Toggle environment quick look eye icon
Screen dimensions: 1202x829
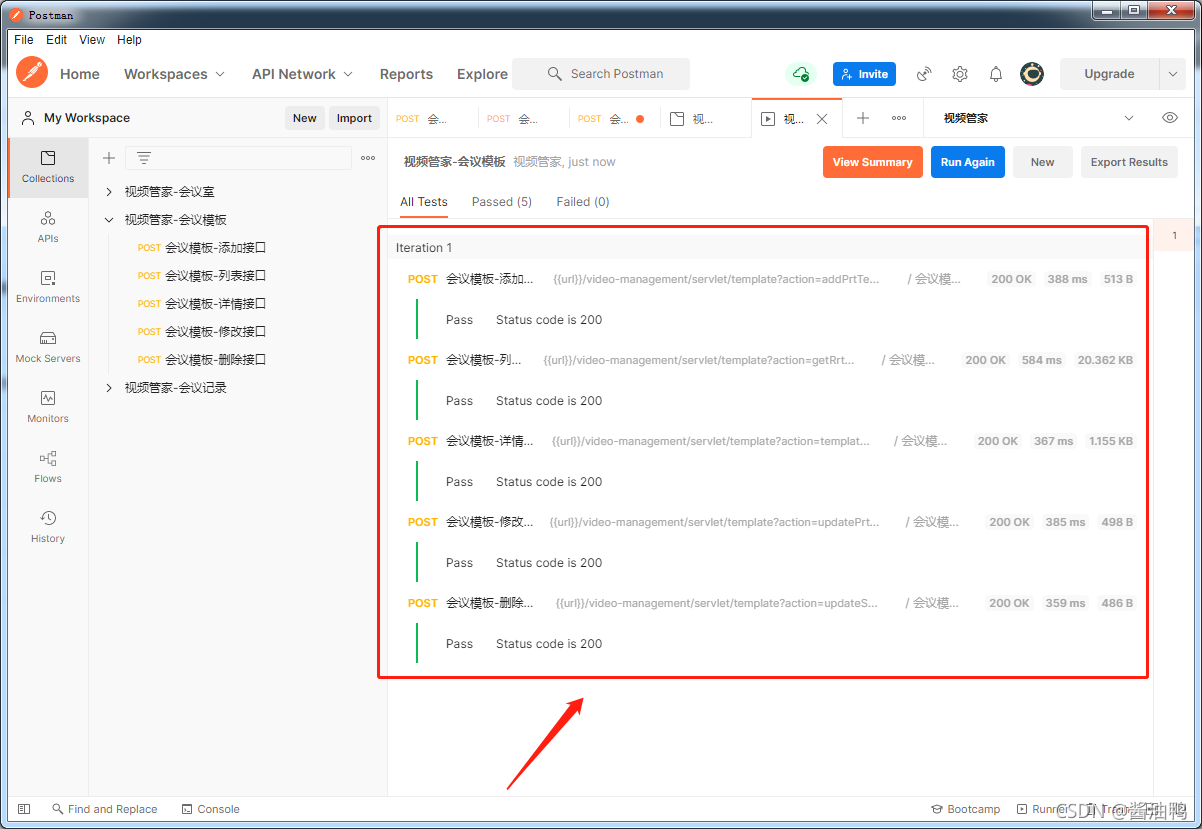(x=1170, y=118)
